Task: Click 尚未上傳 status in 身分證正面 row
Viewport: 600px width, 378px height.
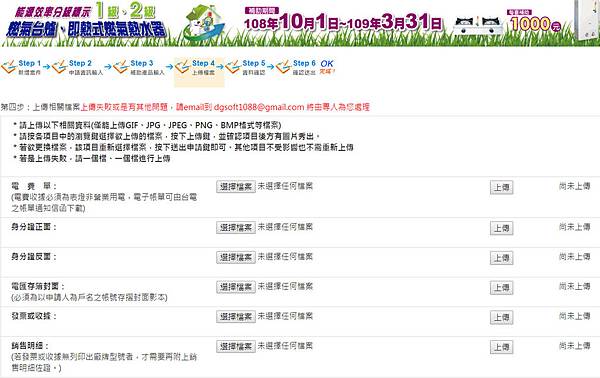Action: pos(574,227)
